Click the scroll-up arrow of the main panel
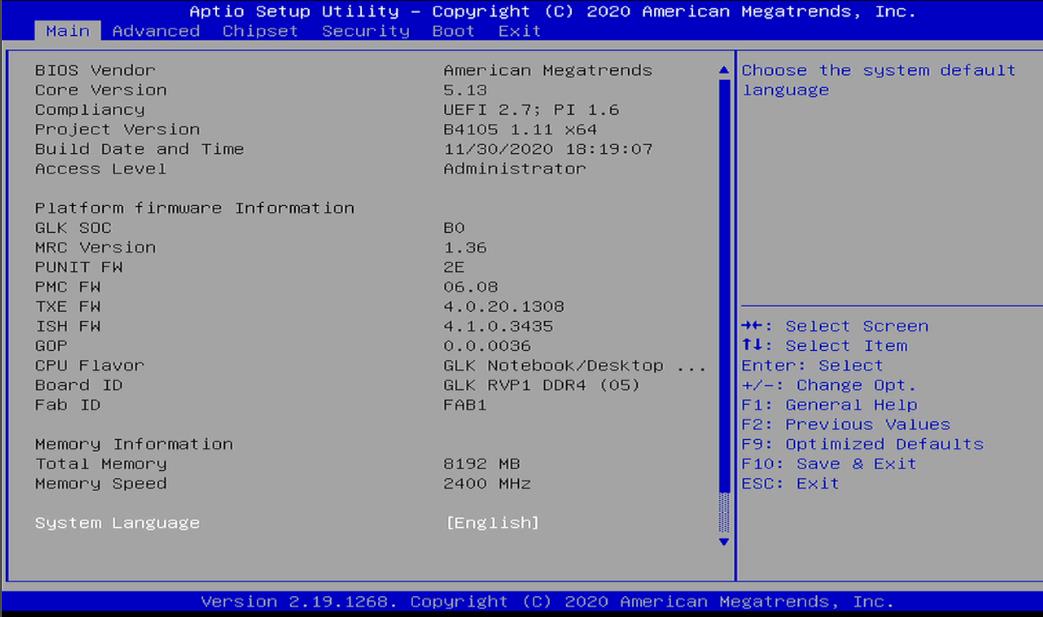1043x617 pixels. (x=724, y=70)
